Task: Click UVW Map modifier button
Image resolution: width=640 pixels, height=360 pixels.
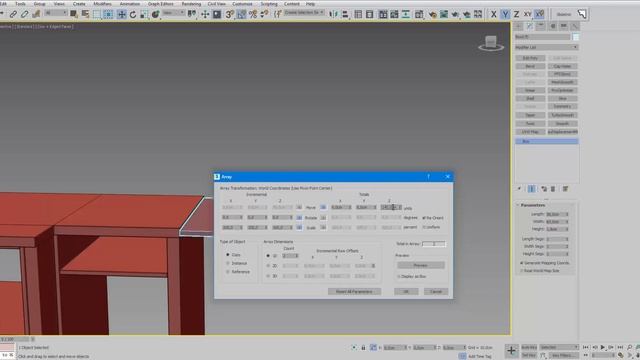Action: [x=530, y=132]
